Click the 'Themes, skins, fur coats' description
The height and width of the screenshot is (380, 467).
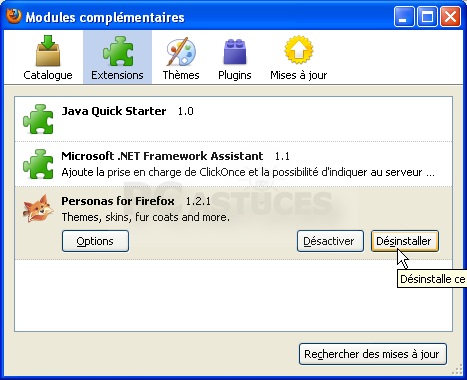pyautogui.click(x=146, y=217)
